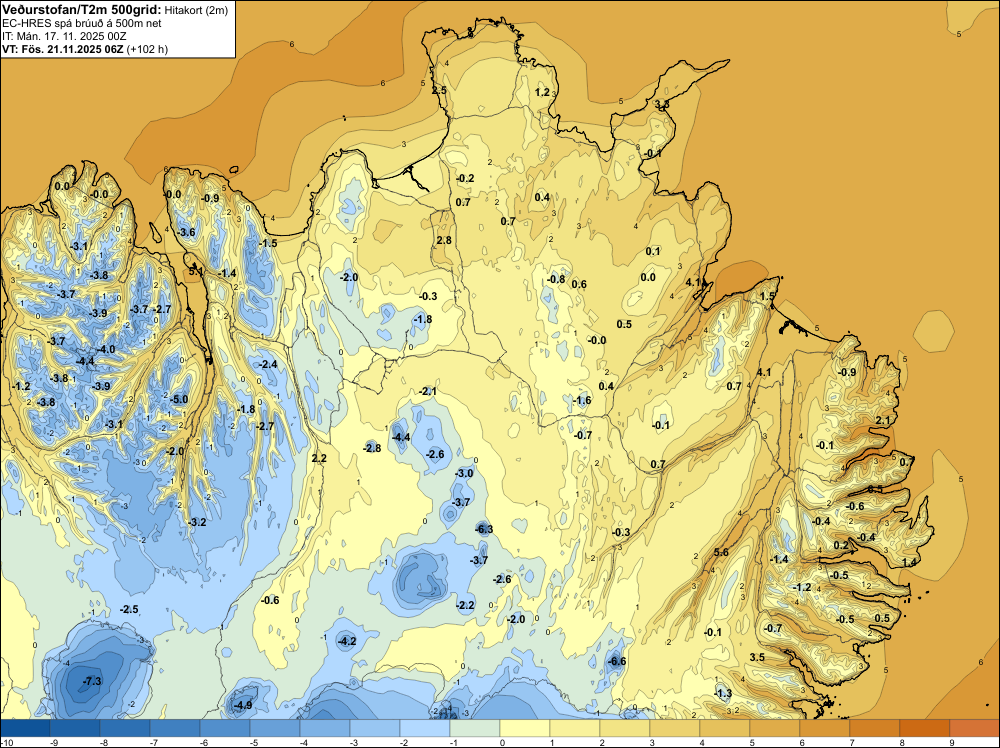This screenshot has width=1000, height=748.
Task: Select the -1.3 temperature value
Action: [x=723, y=693]
